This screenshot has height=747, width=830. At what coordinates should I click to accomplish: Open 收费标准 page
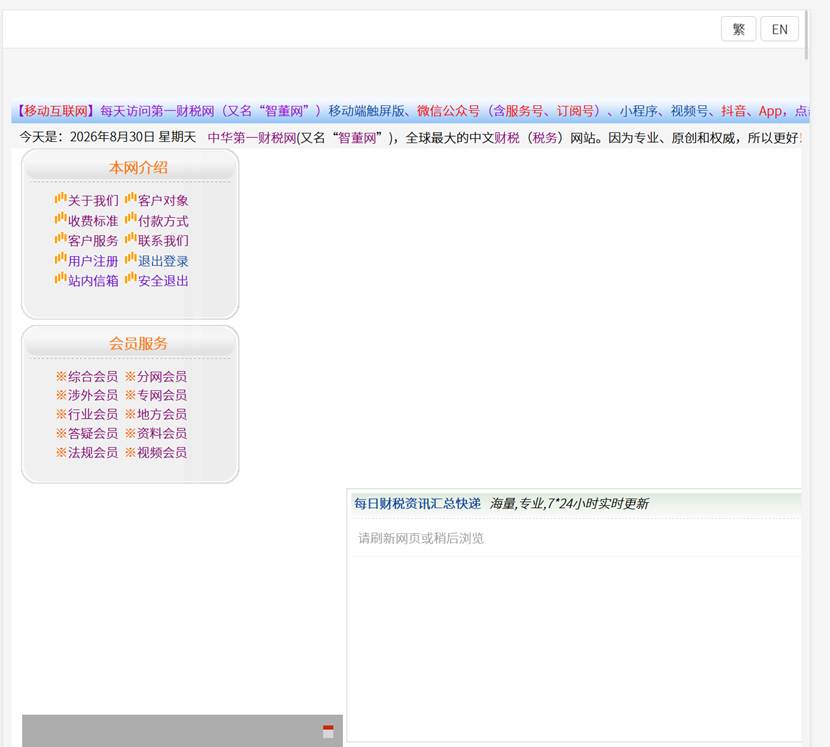click(93, 221)
